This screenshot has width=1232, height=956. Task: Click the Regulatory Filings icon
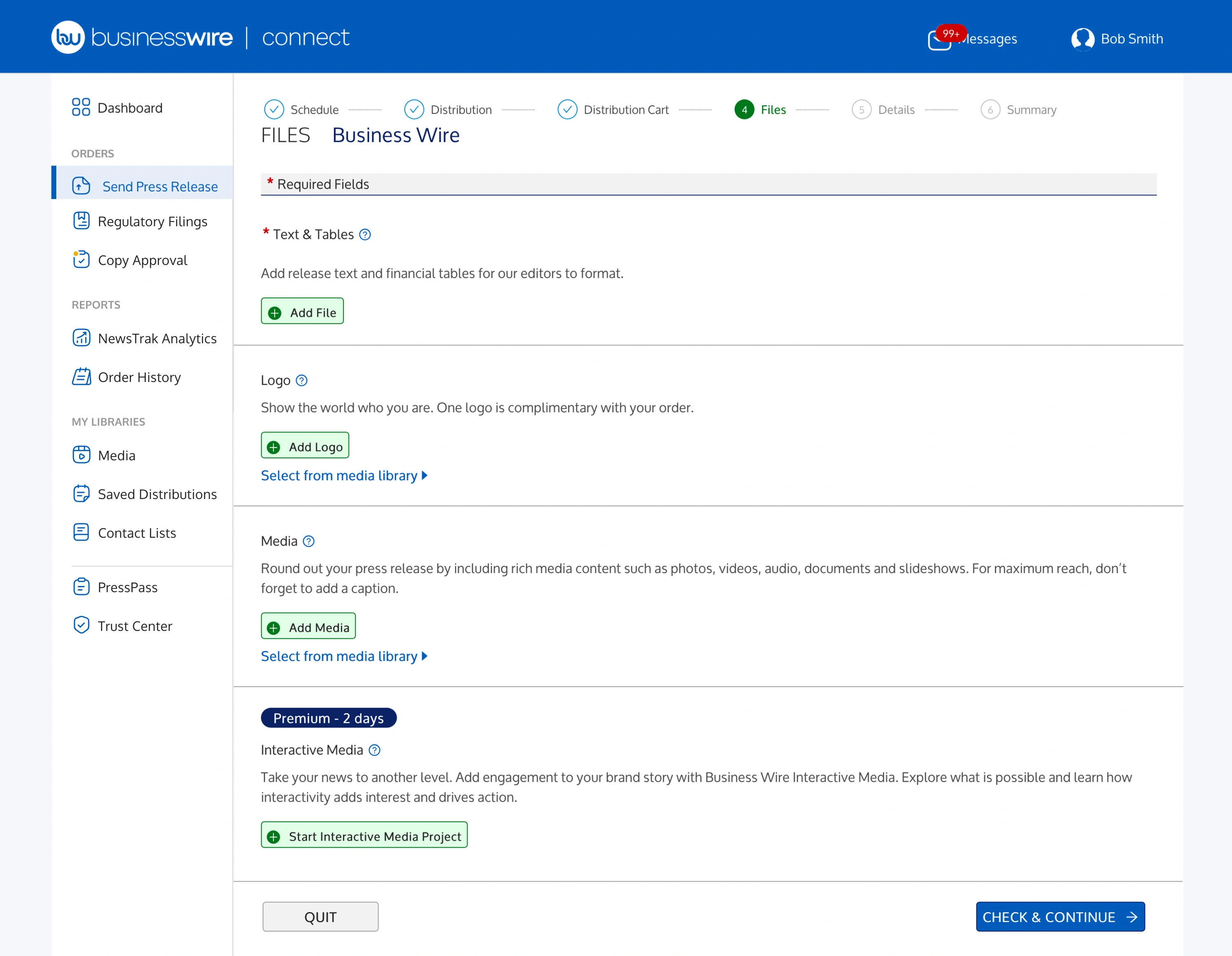81,220
